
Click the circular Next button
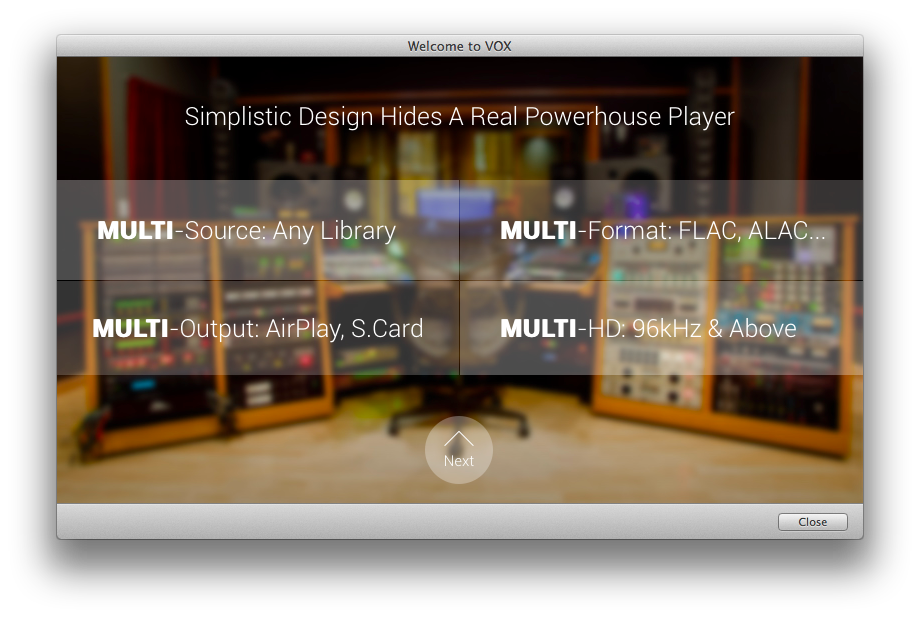coord(459,450)
